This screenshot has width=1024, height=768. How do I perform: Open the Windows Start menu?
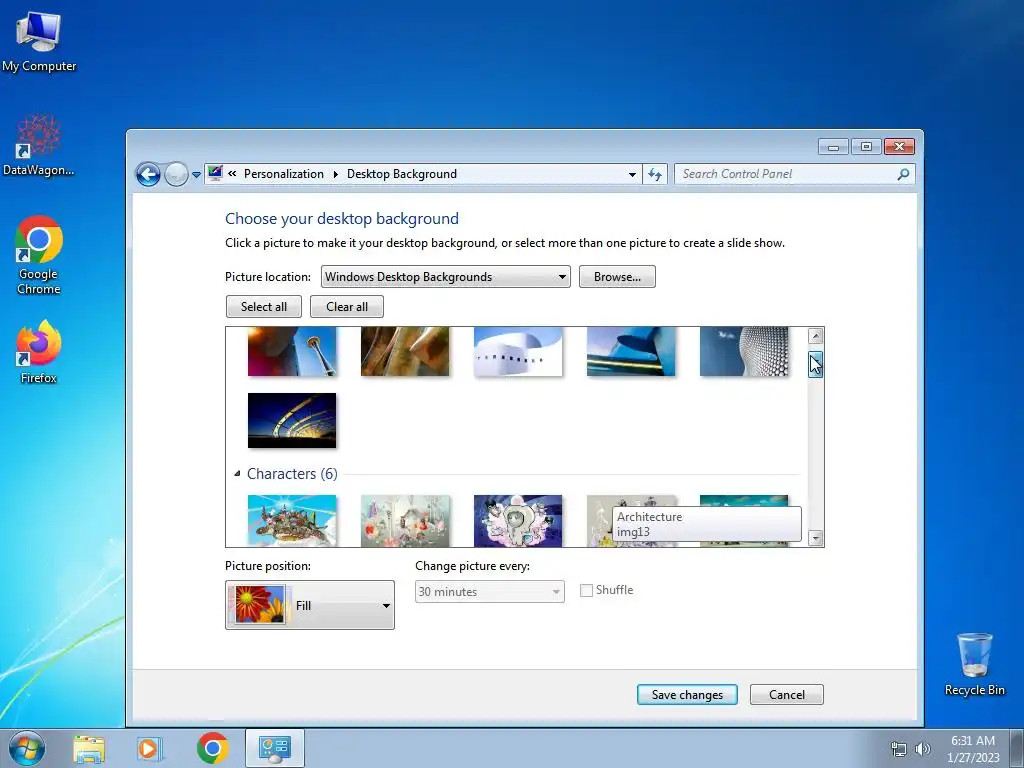[x=27, y=748]
